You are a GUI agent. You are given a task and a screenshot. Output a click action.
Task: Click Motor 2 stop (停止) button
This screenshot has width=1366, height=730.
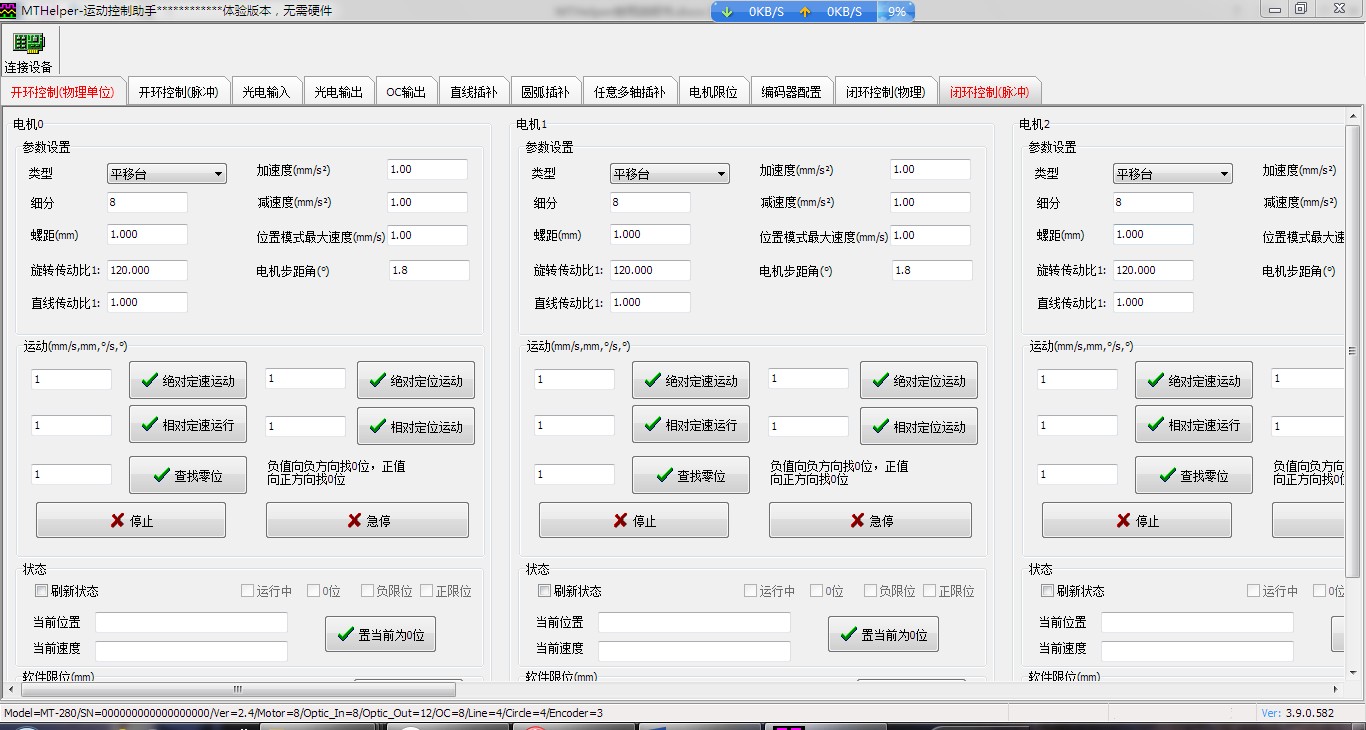point(1136,520)
